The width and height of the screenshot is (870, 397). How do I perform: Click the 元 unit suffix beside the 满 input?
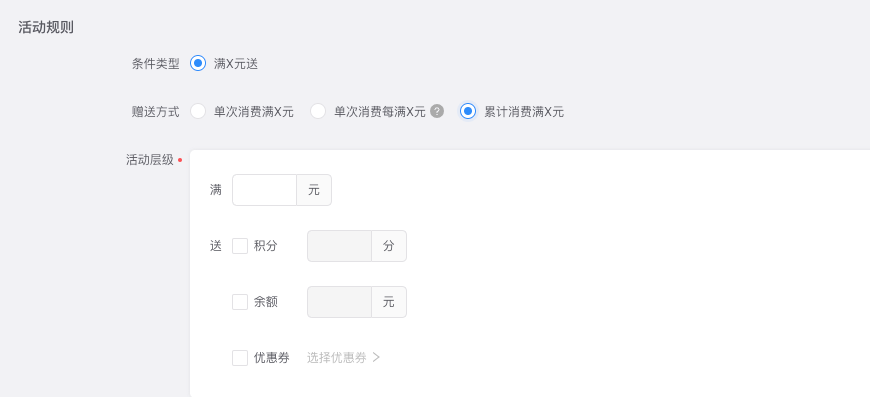click(314, 190)
